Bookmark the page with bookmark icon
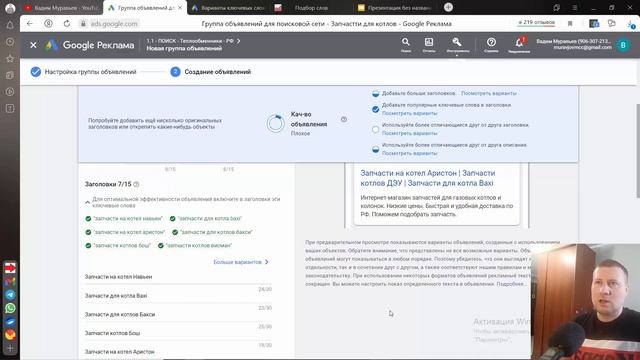This screenshot has width=640, height=360. (x=570, y=24)
